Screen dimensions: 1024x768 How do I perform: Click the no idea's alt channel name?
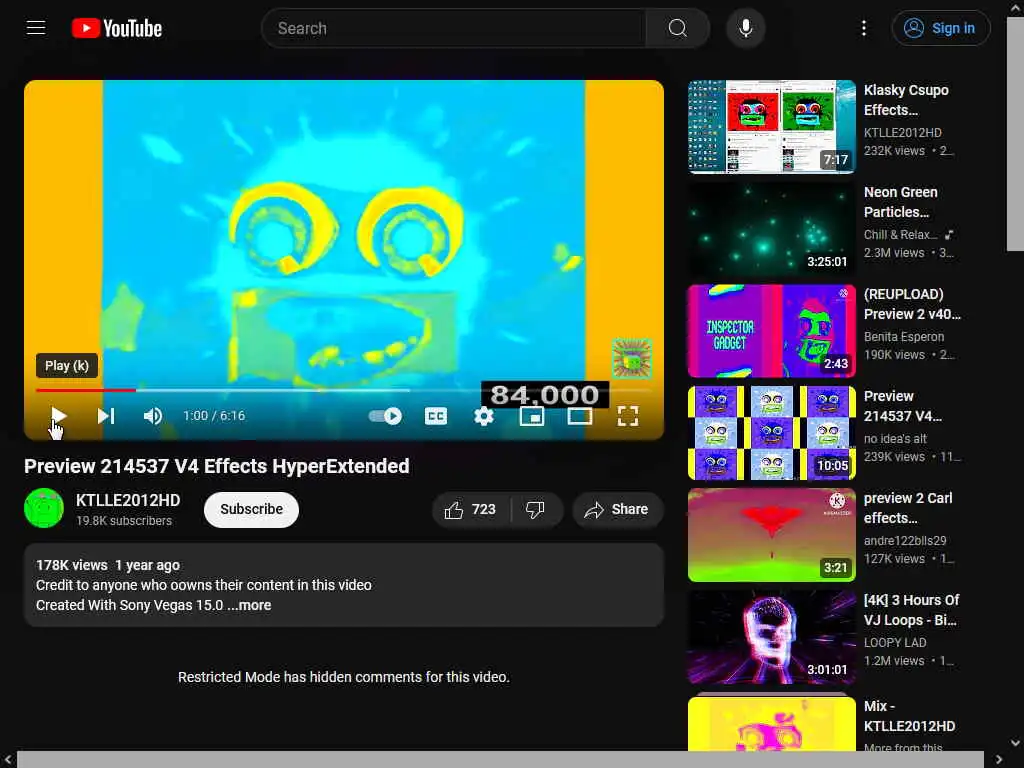[895, 438]
